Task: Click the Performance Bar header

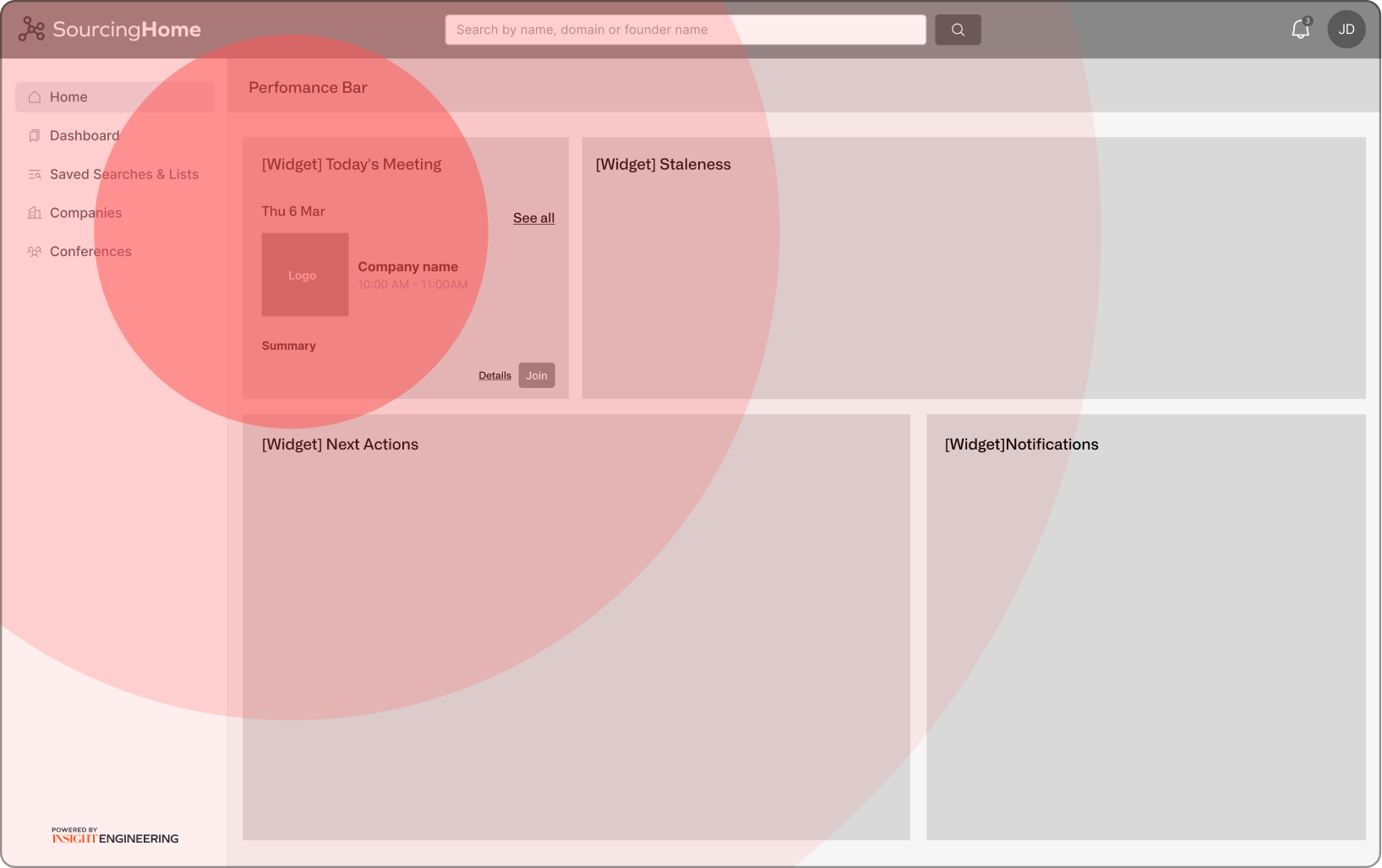Action: [308, 88]
